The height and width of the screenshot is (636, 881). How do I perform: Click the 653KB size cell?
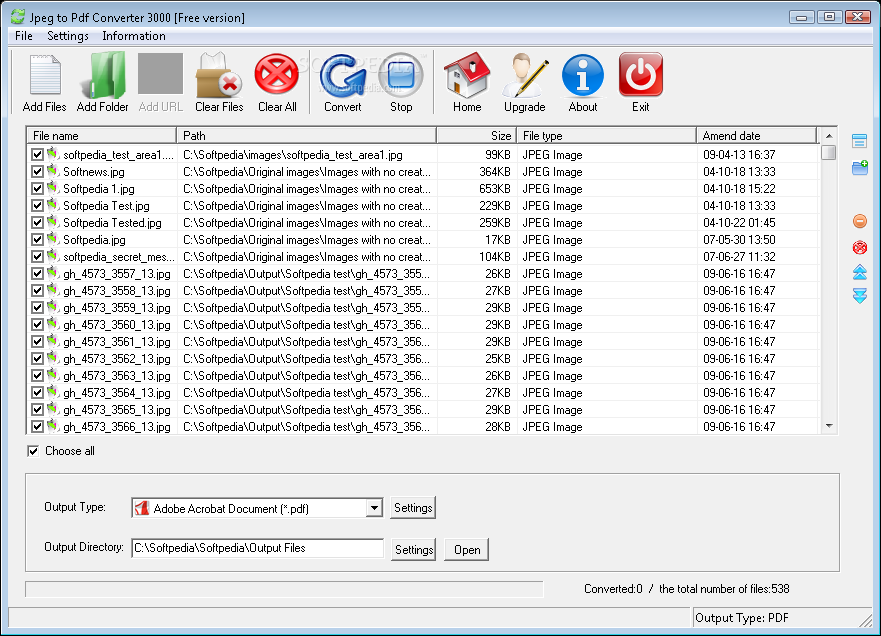click(495, 189)
